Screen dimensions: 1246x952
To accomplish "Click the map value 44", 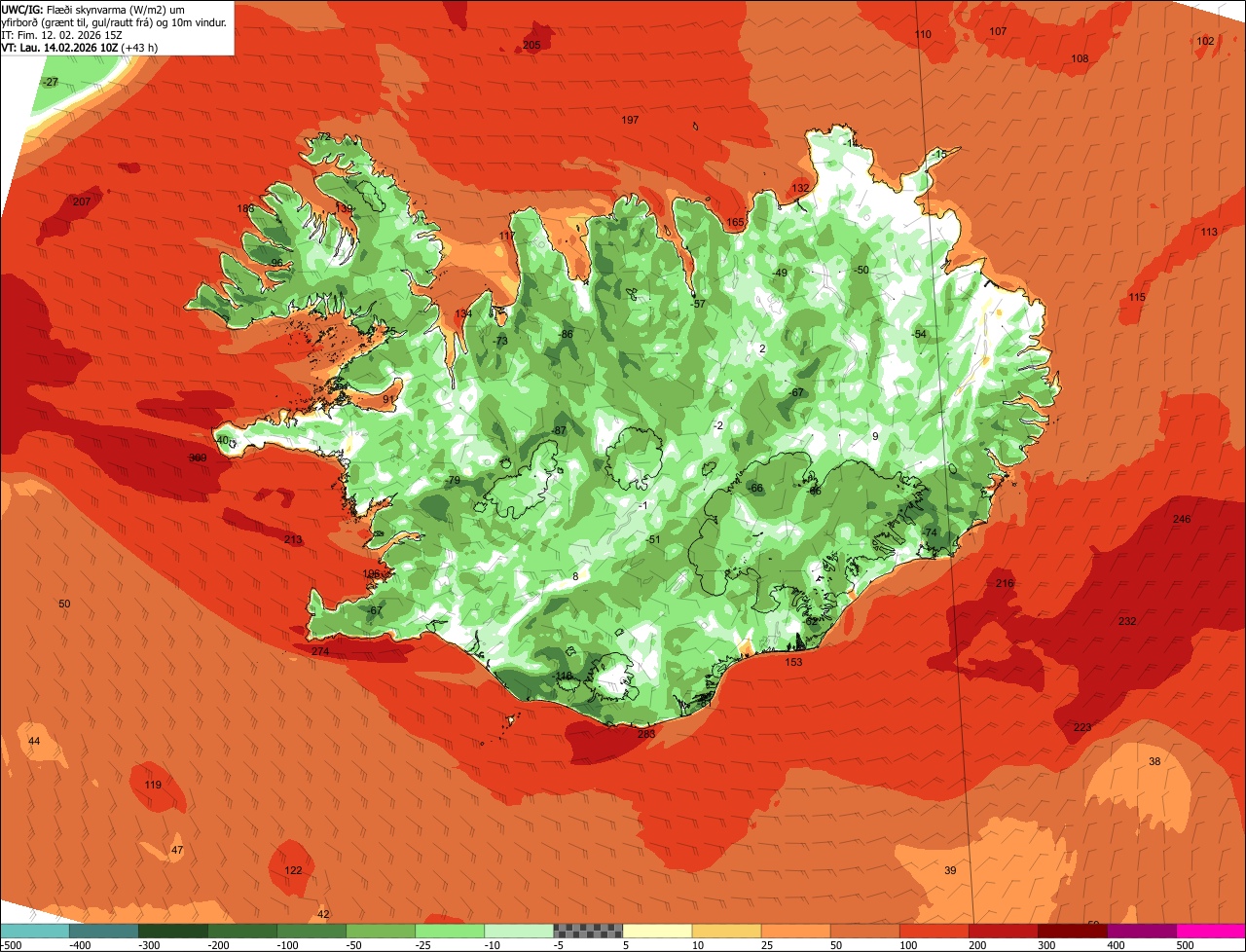I will coord(34,742).
